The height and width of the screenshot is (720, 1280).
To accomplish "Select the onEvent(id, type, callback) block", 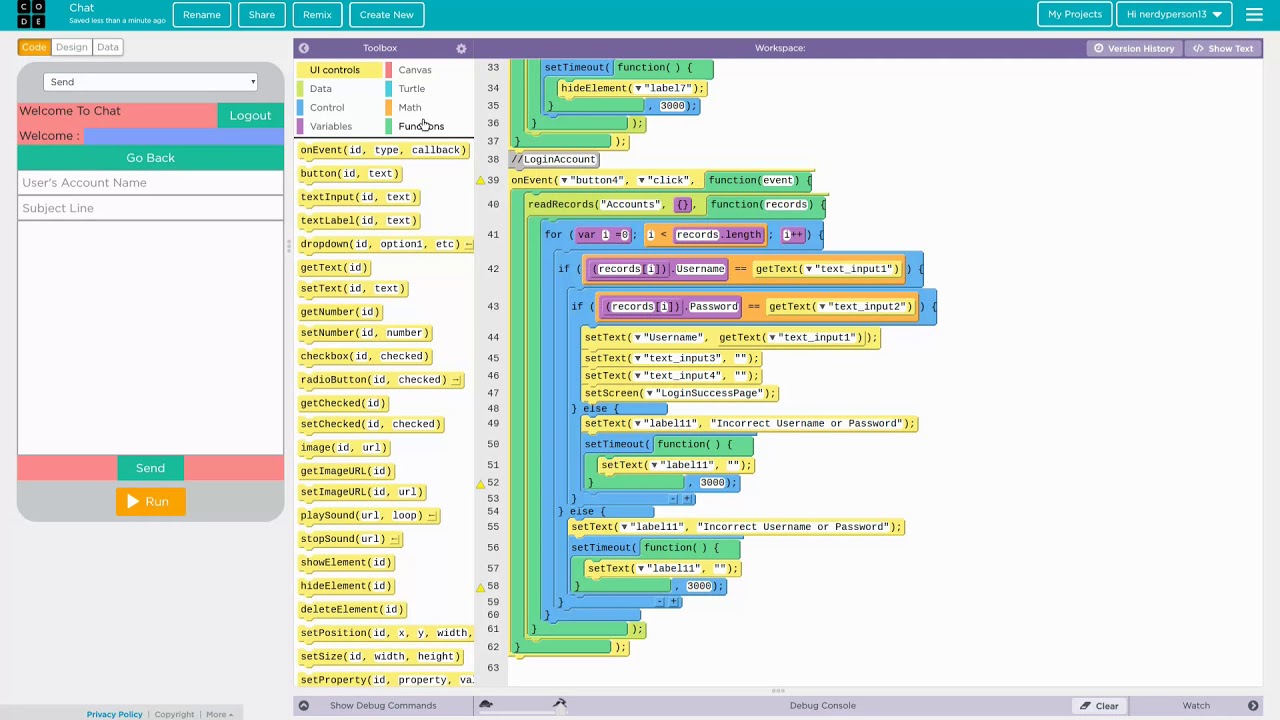I will (x=383, y=150).
